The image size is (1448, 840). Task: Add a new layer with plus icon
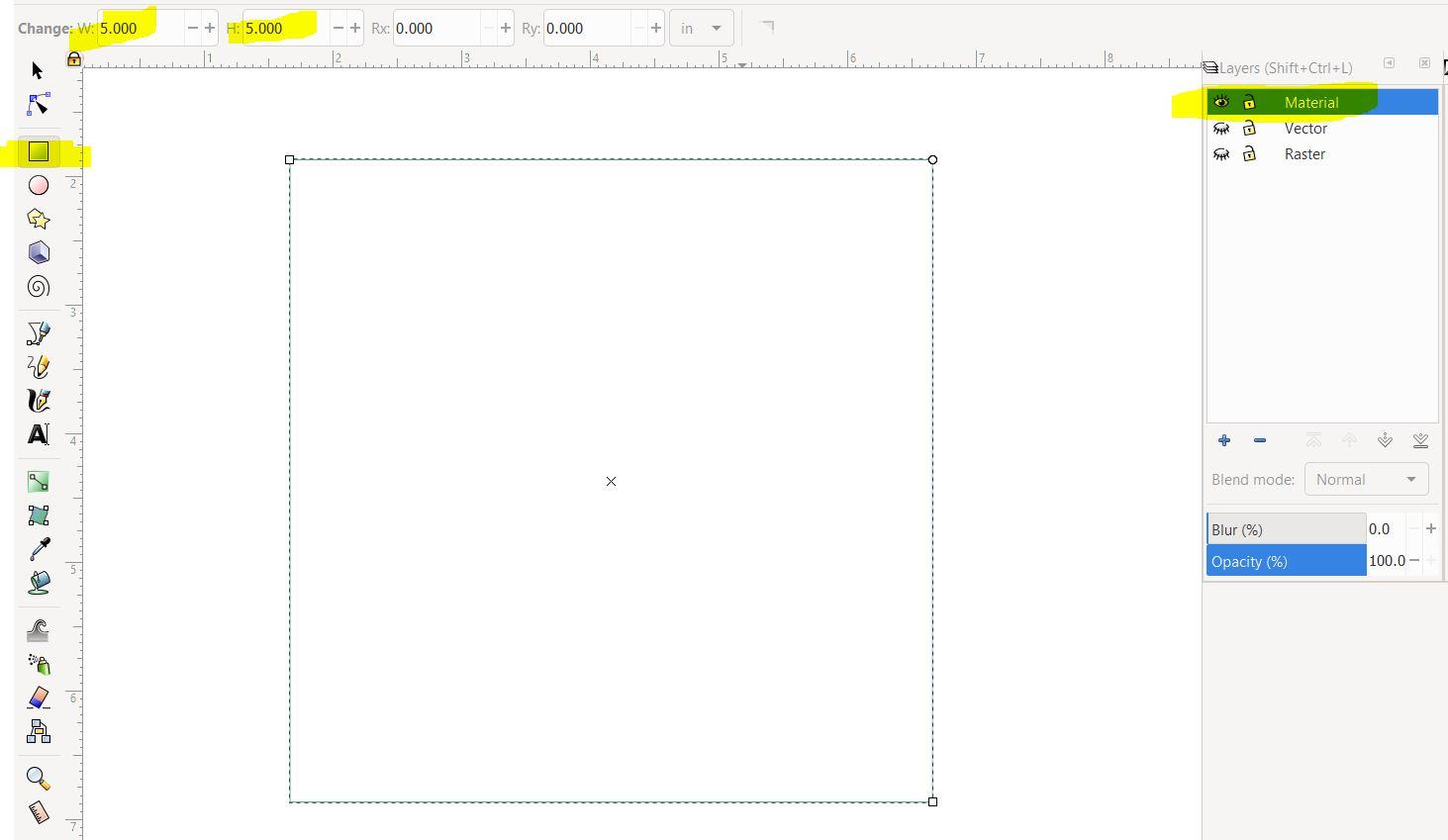(x=1224, y=440)
